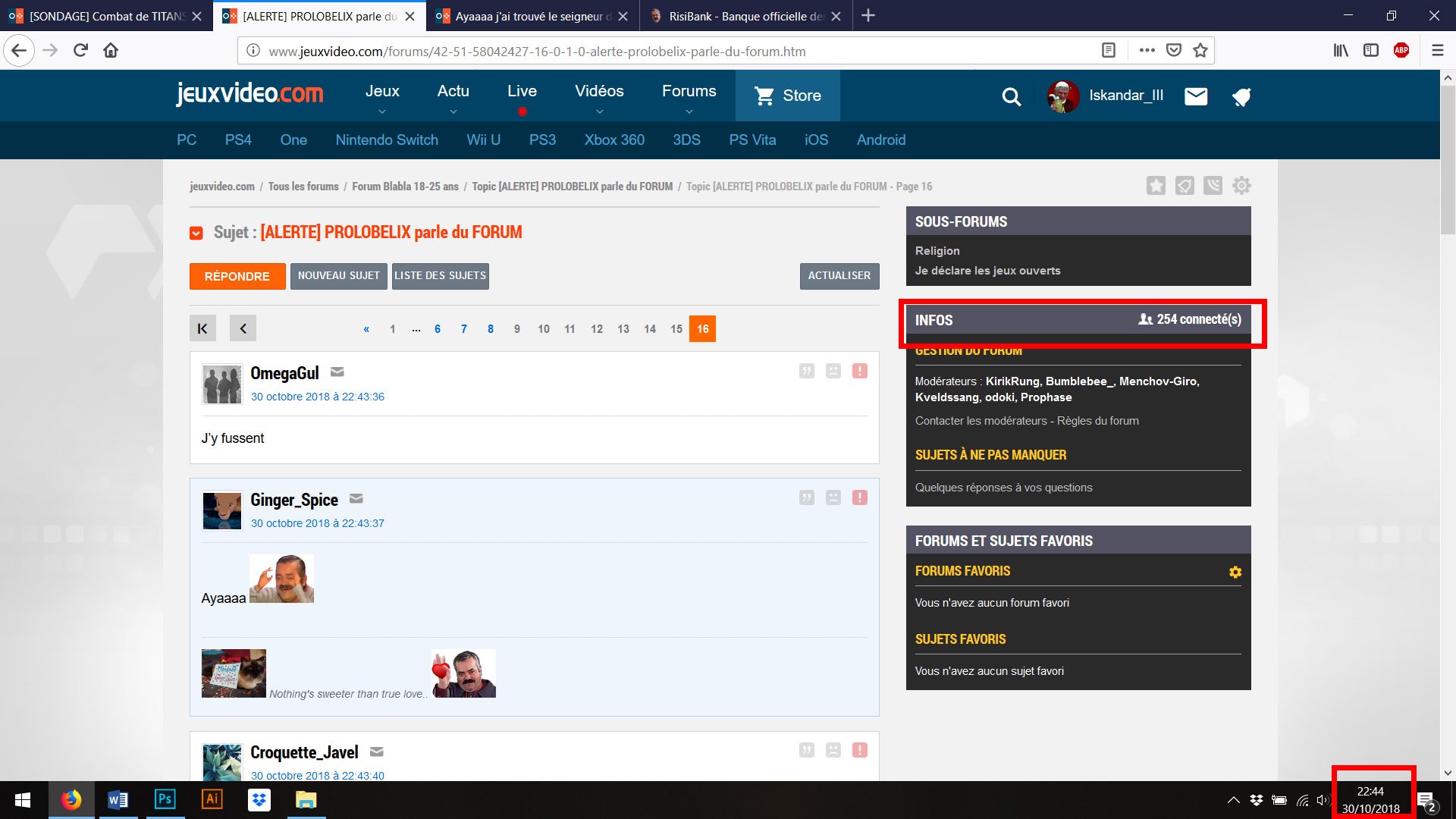
Task: Open forum settings gear icon
Action: point(1241,186)
